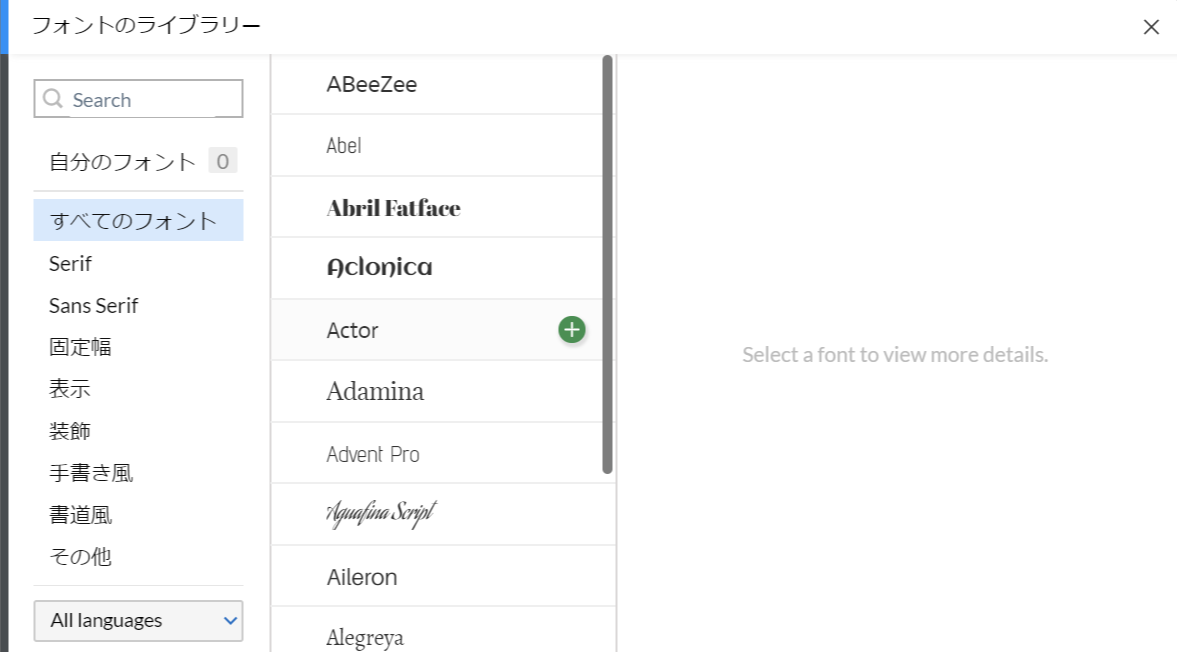The height and width of the screenshot is (652, 1177).
Task: Type in the Search font field
Action: (x=150, y=100)
